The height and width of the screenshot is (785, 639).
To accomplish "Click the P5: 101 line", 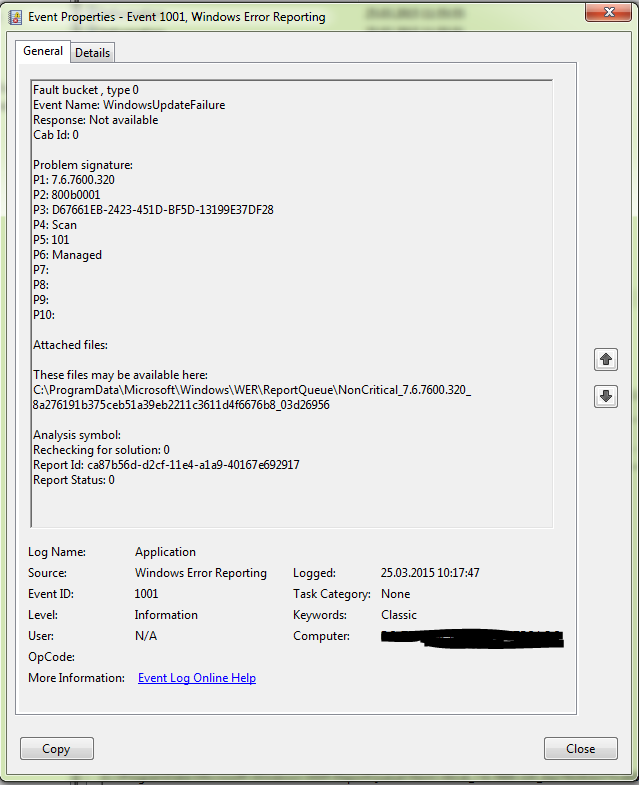I will click(x=51, y=240).
